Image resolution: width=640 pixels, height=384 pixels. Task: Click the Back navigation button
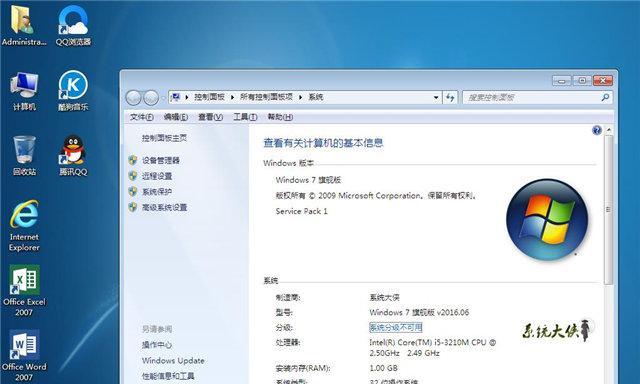click(133, 98)
